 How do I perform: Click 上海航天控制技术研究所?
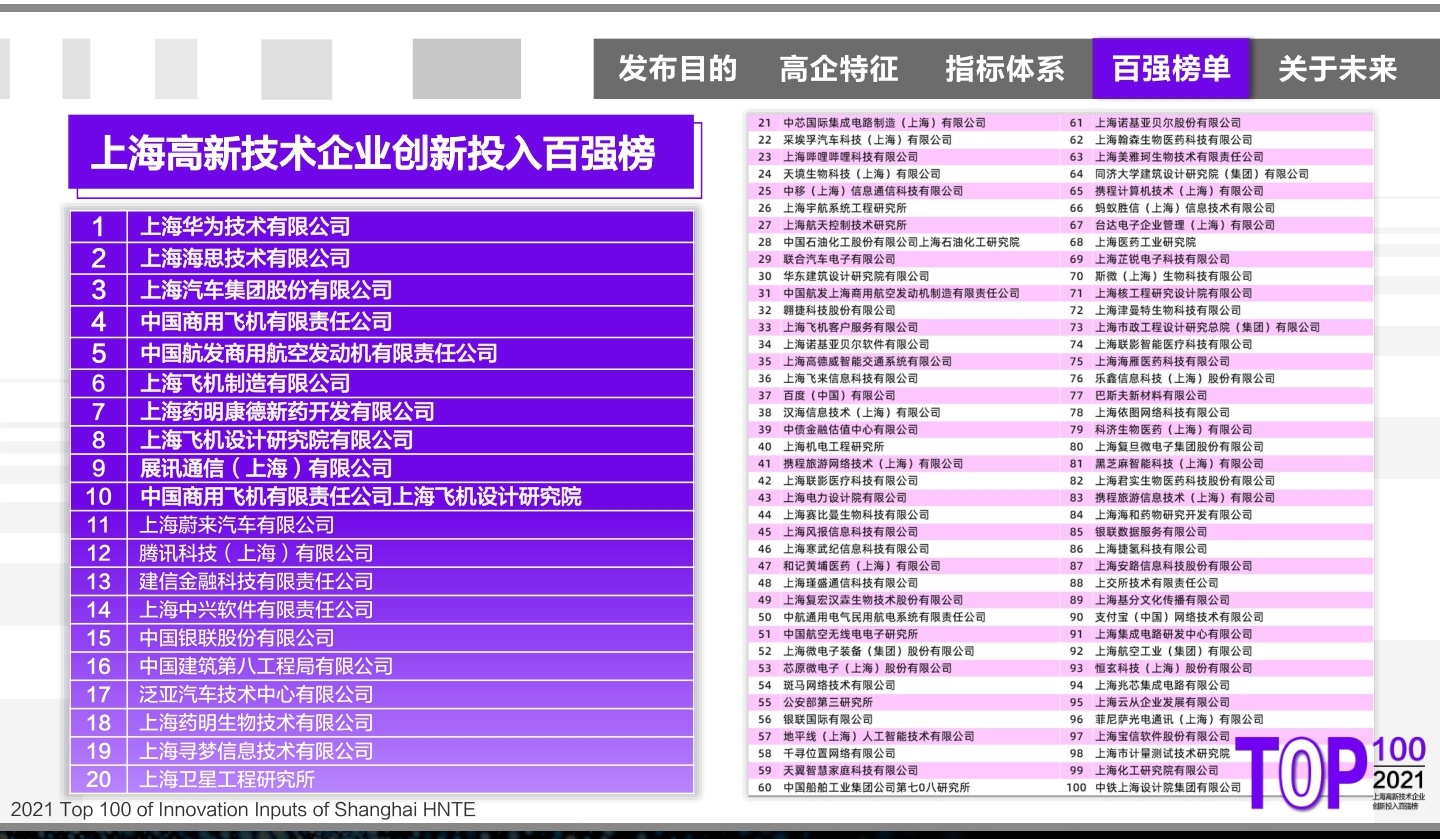tap(844, 225)
